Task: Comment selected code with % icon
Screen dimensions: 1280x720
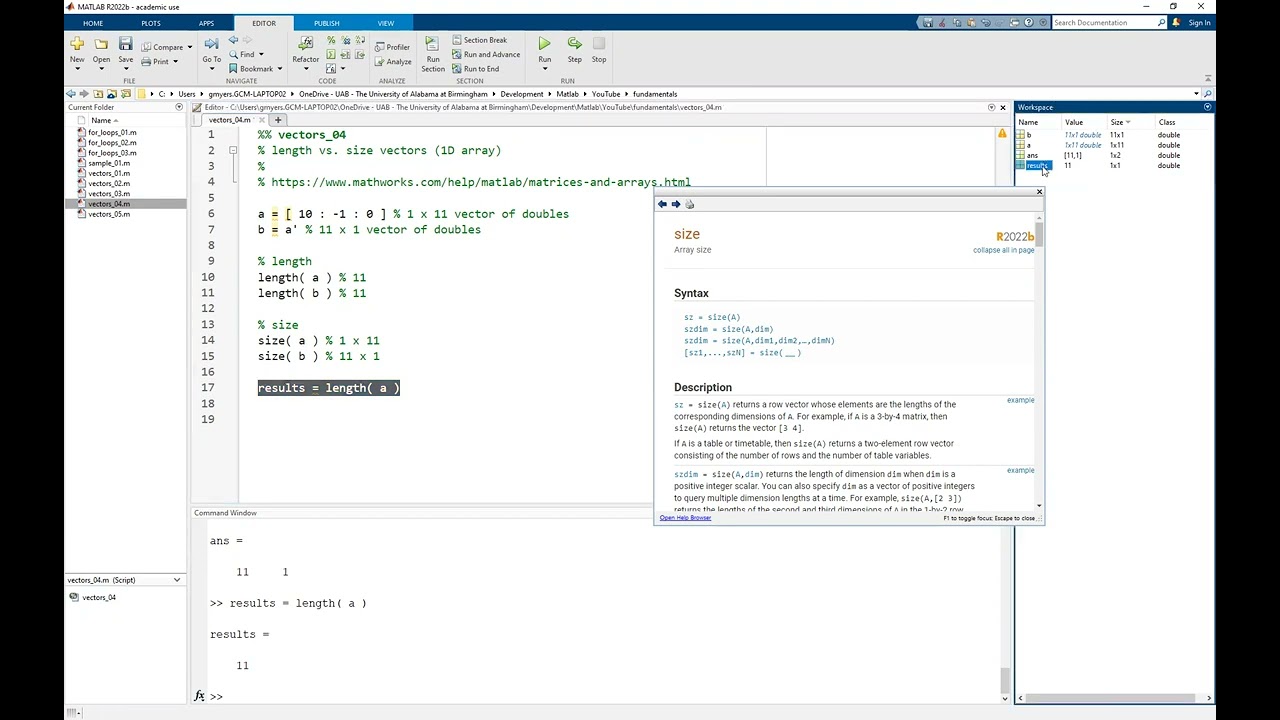Action: tap(331, 42)
